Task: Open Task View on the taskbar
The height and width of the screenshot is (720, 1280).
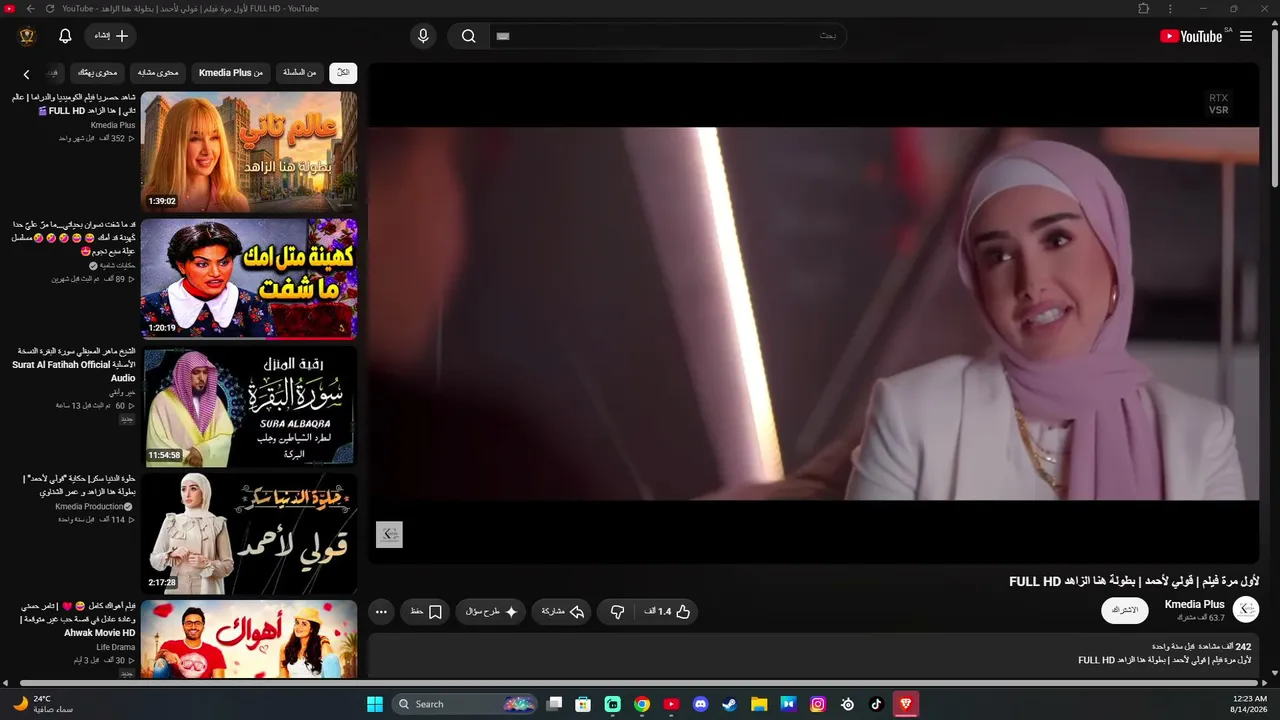Action: coord(554,704)
